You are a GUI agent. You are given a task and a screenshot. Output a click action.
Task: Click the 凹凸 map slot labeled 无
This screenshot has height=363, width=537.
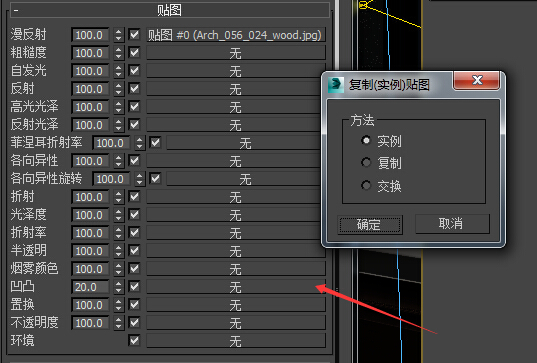pos(236,287)
